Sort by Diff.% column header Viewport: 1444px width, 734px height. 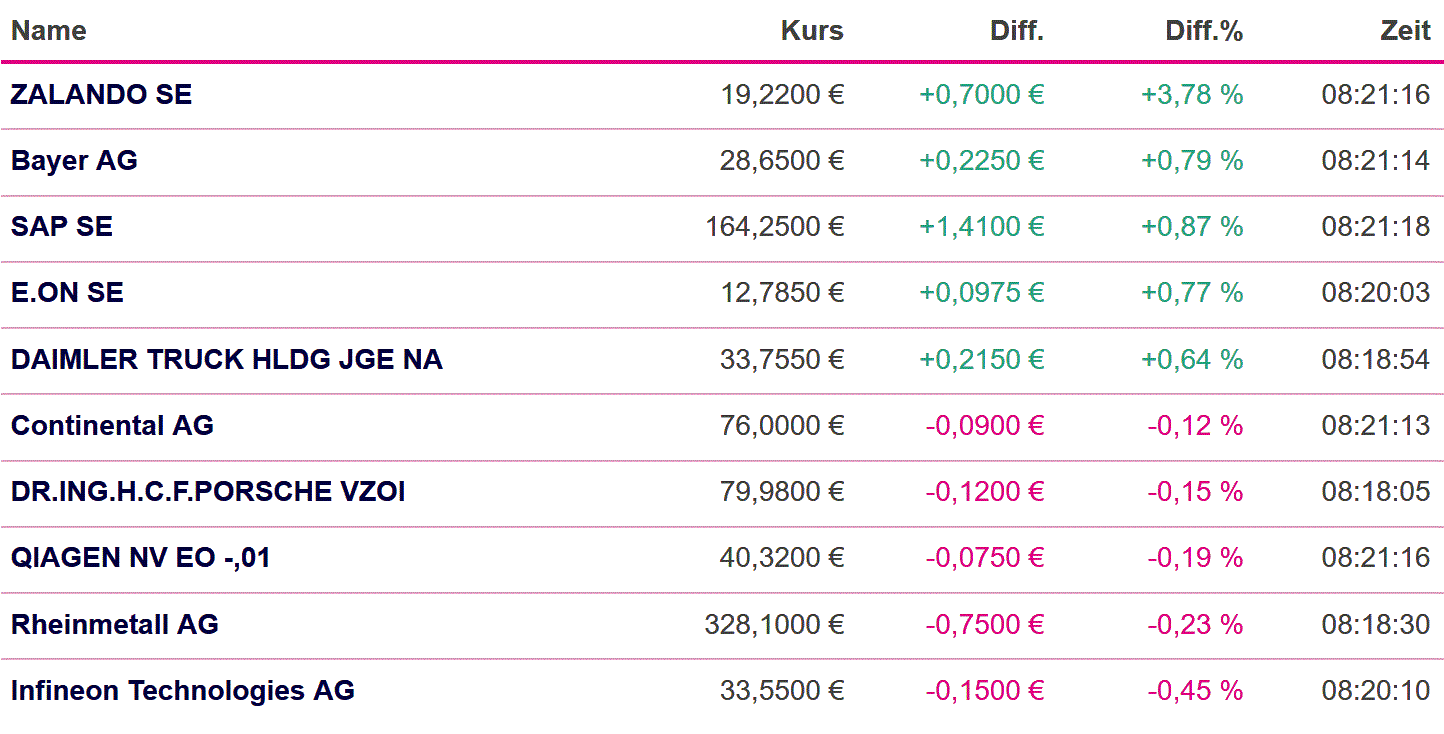(x=1204, y=31)
